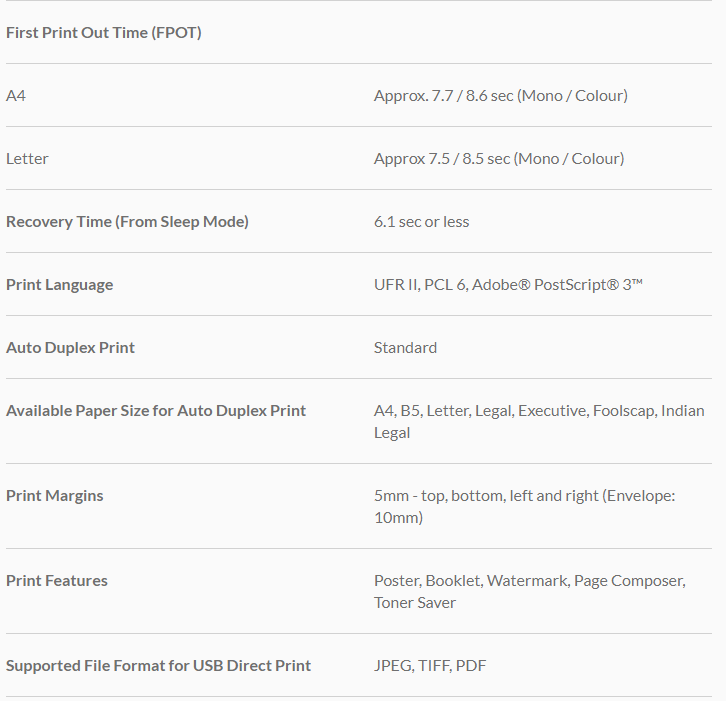Select the 'Standard' value for Auto Duplex Print
Image resolution: width=726 pixels, height=701 pixels.
tap(405, 348)
